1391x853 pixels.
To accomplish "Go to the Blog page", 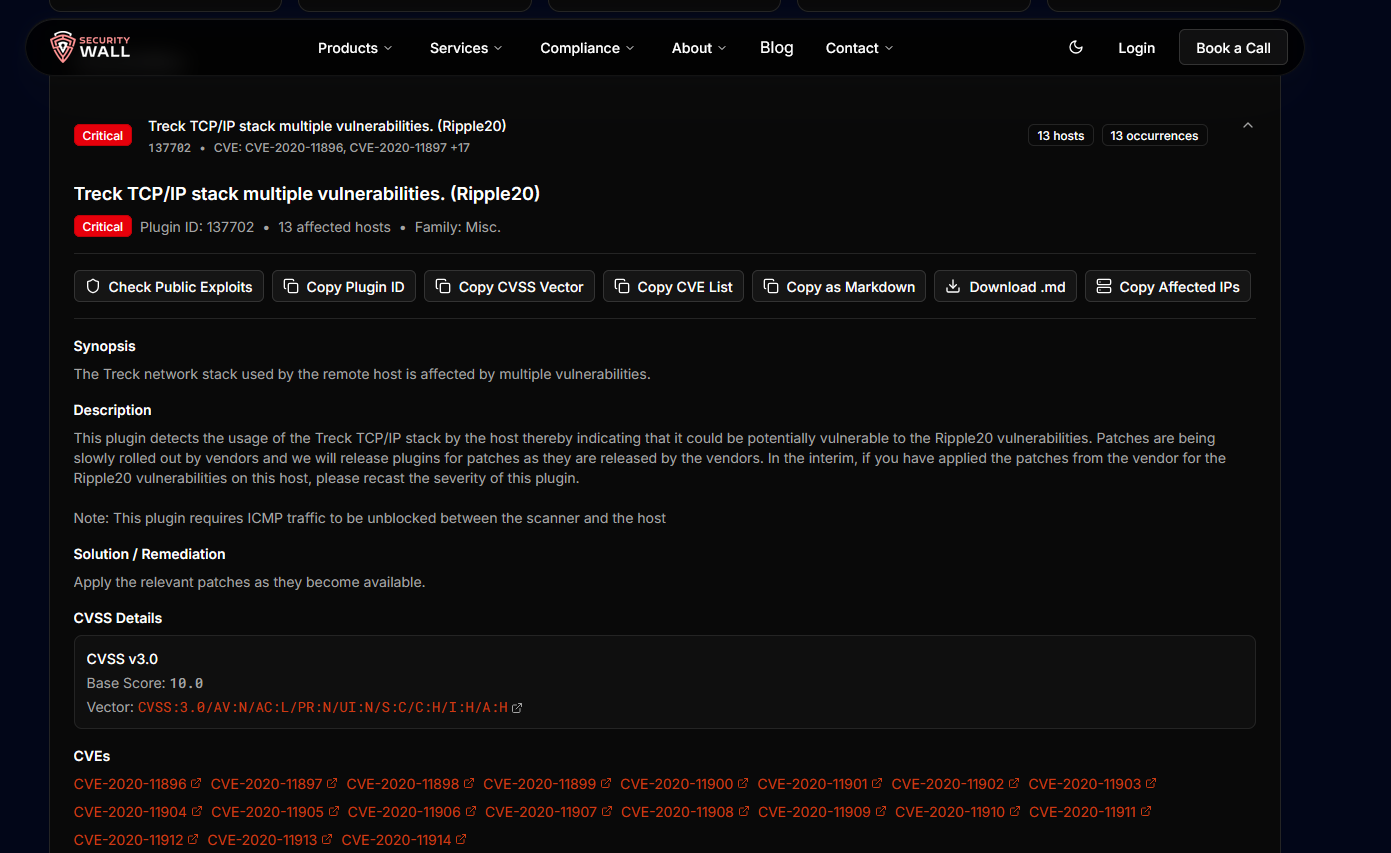I will (776, 48).
